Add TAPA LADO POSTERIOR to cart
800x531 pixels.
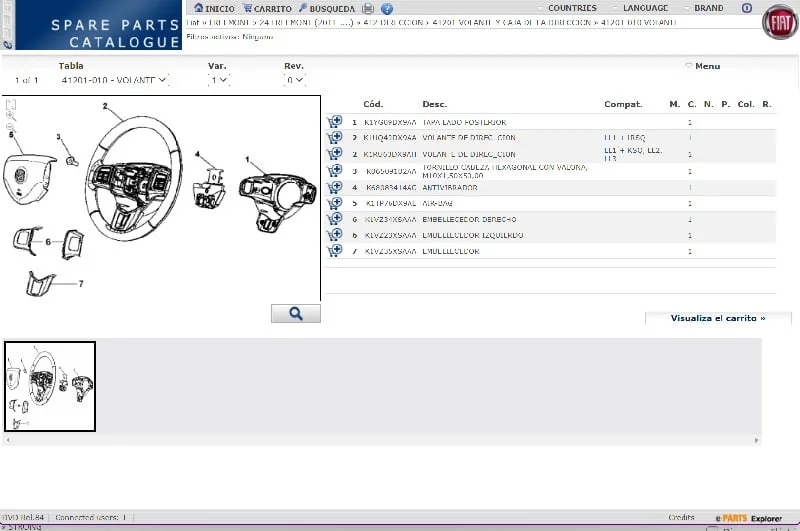coord(334,122)
